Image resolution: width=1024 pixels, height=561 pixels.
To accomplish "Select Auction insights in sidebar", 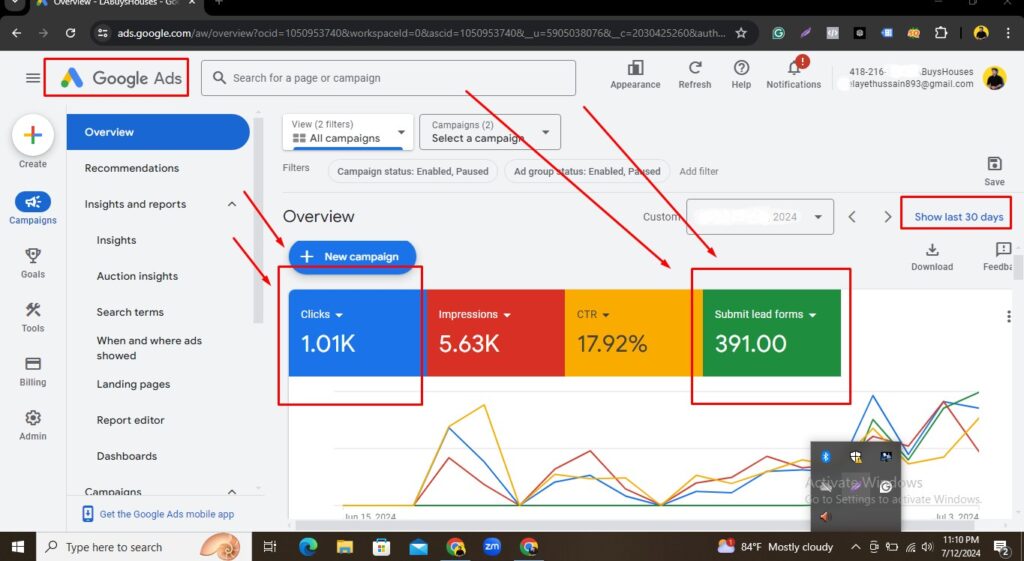I will tap(137, 276).
